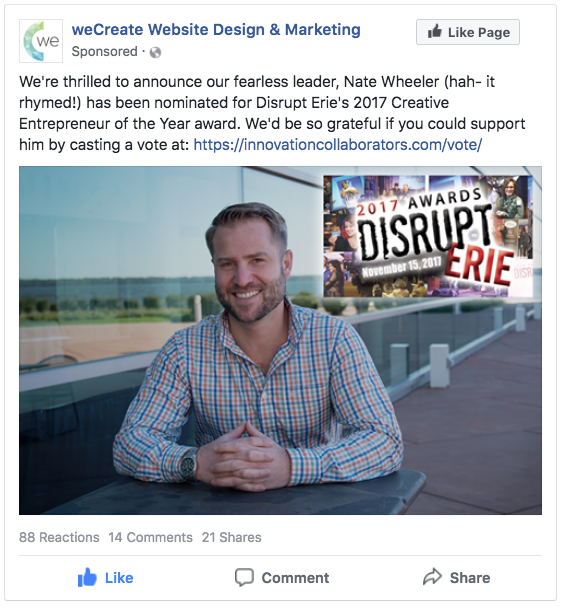Image resolution: width=566 pixels, height=610 pixels.
Task: Click the Comment text button
Action: (x=295, y=578)
